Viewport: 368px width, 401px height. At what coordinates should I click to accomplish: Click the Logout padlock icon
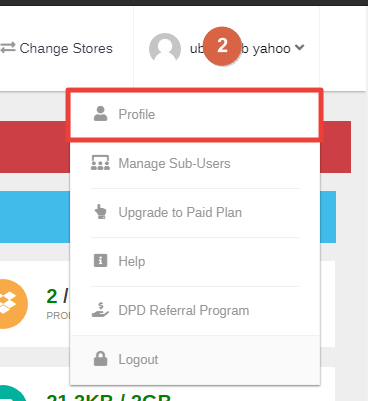coord(100,359)
